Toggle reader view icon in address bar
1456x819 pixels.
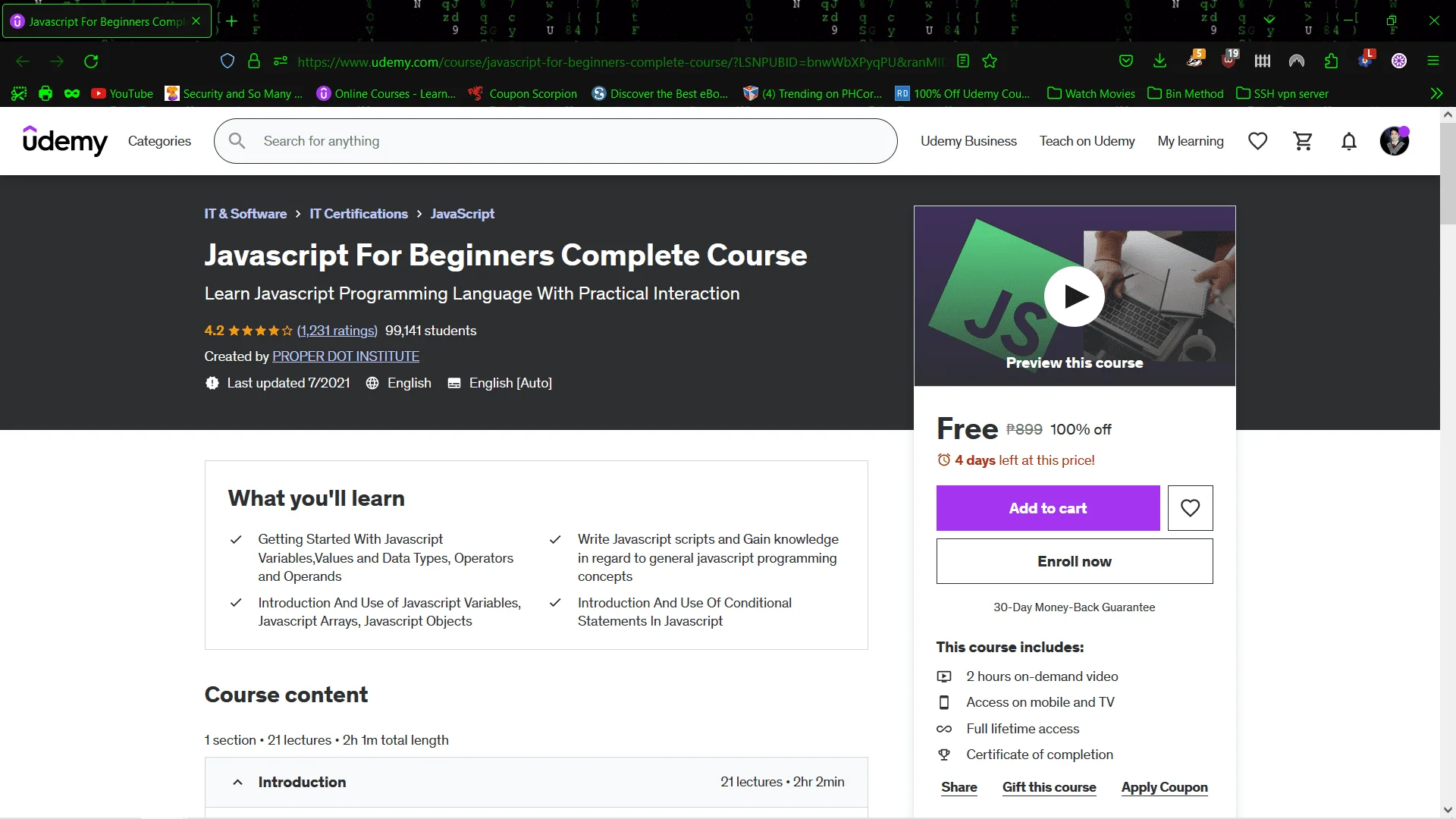963,61
